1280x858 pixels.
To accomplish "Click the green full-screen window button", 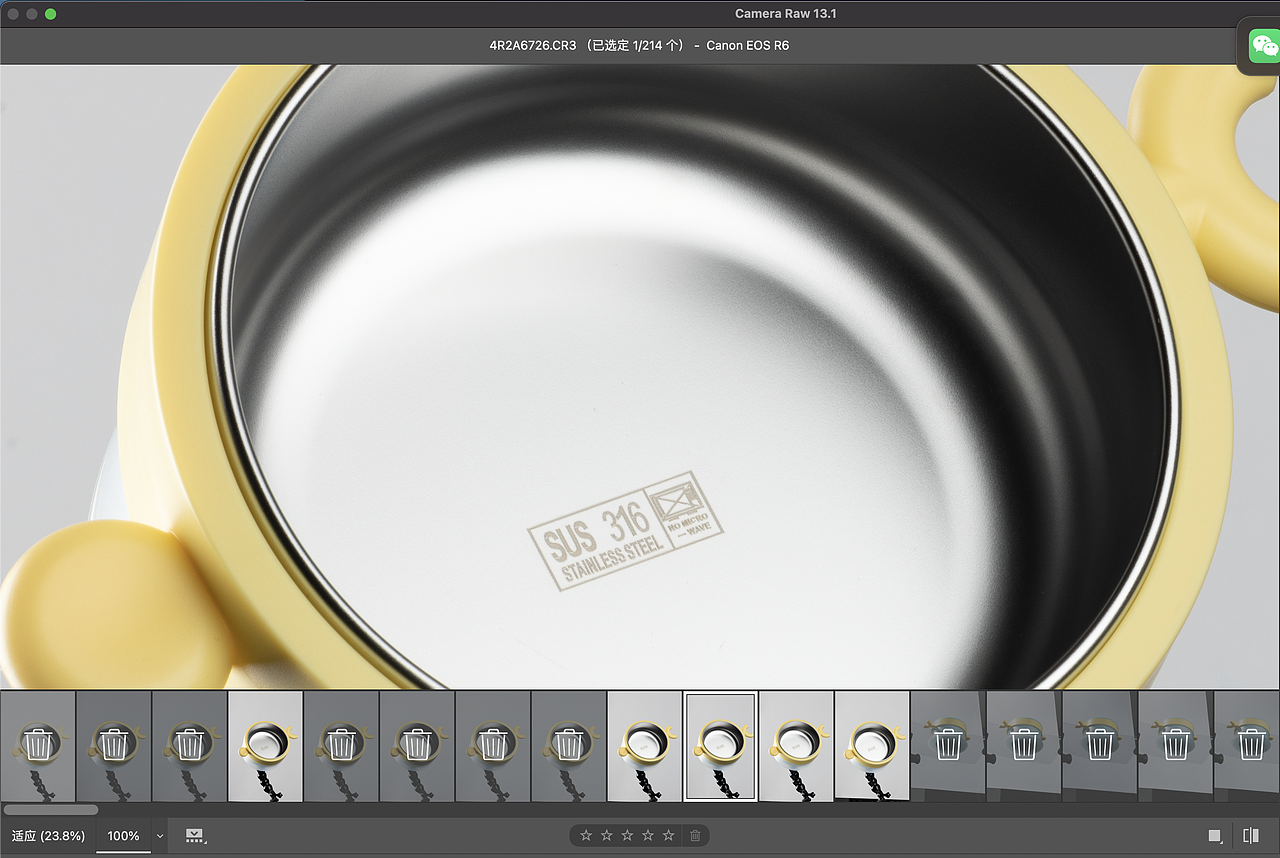I will [x=51, y=14].
